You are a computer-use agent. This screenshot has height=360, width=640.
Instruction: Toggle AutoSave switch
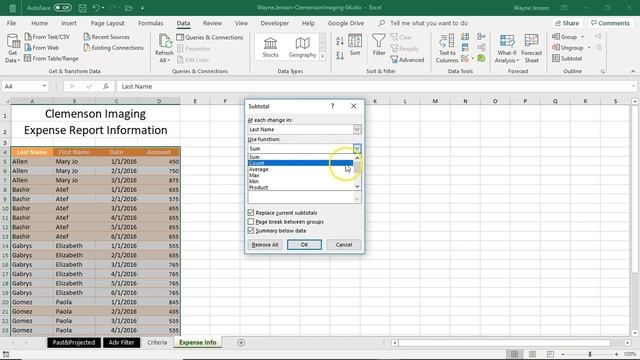click(62, 8)
